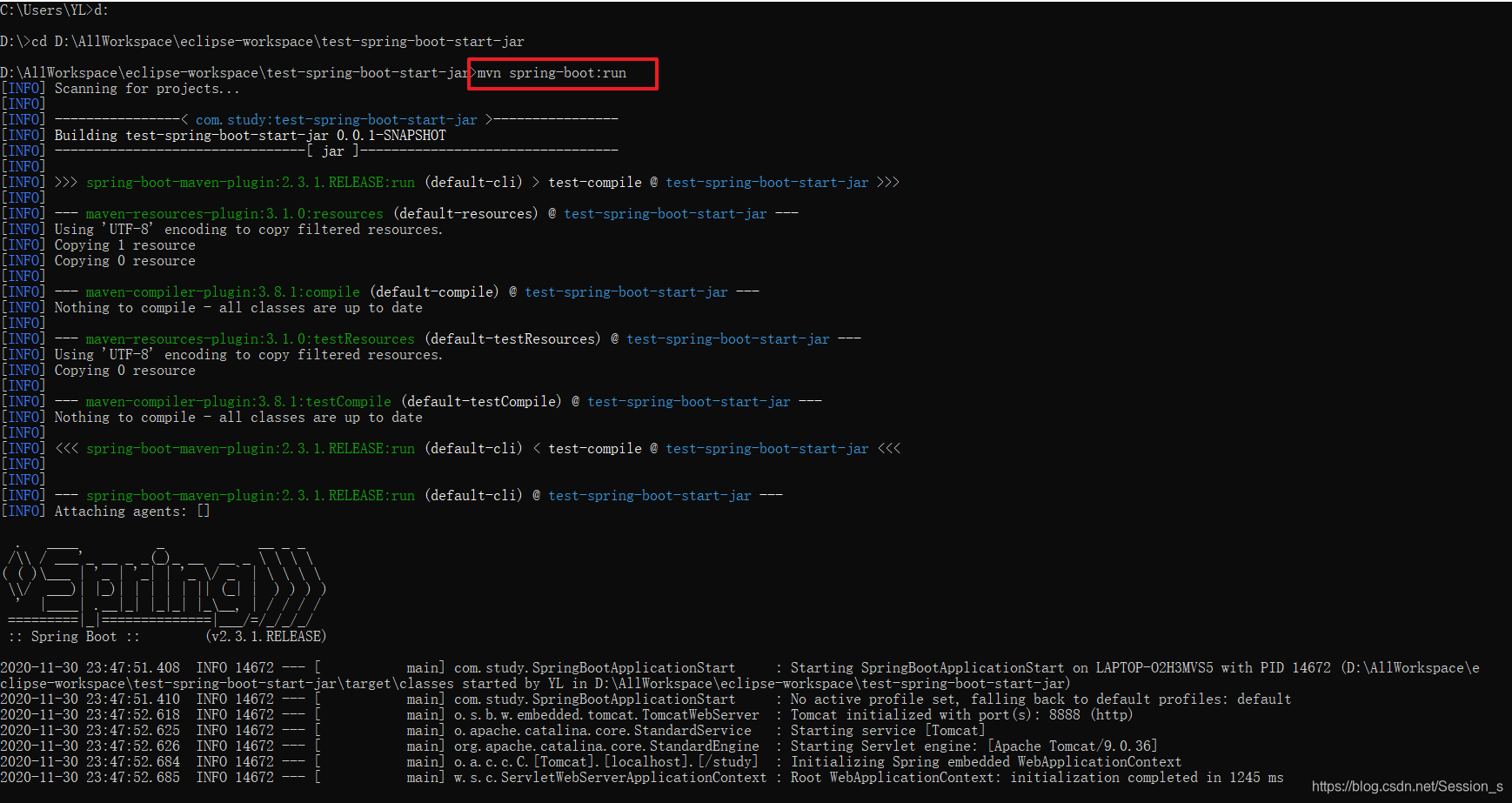Click 'Initializing Spring embedded WebApplicationContext' message
The height and width of the screenshot is (803, 1512).
pos(986,762)
